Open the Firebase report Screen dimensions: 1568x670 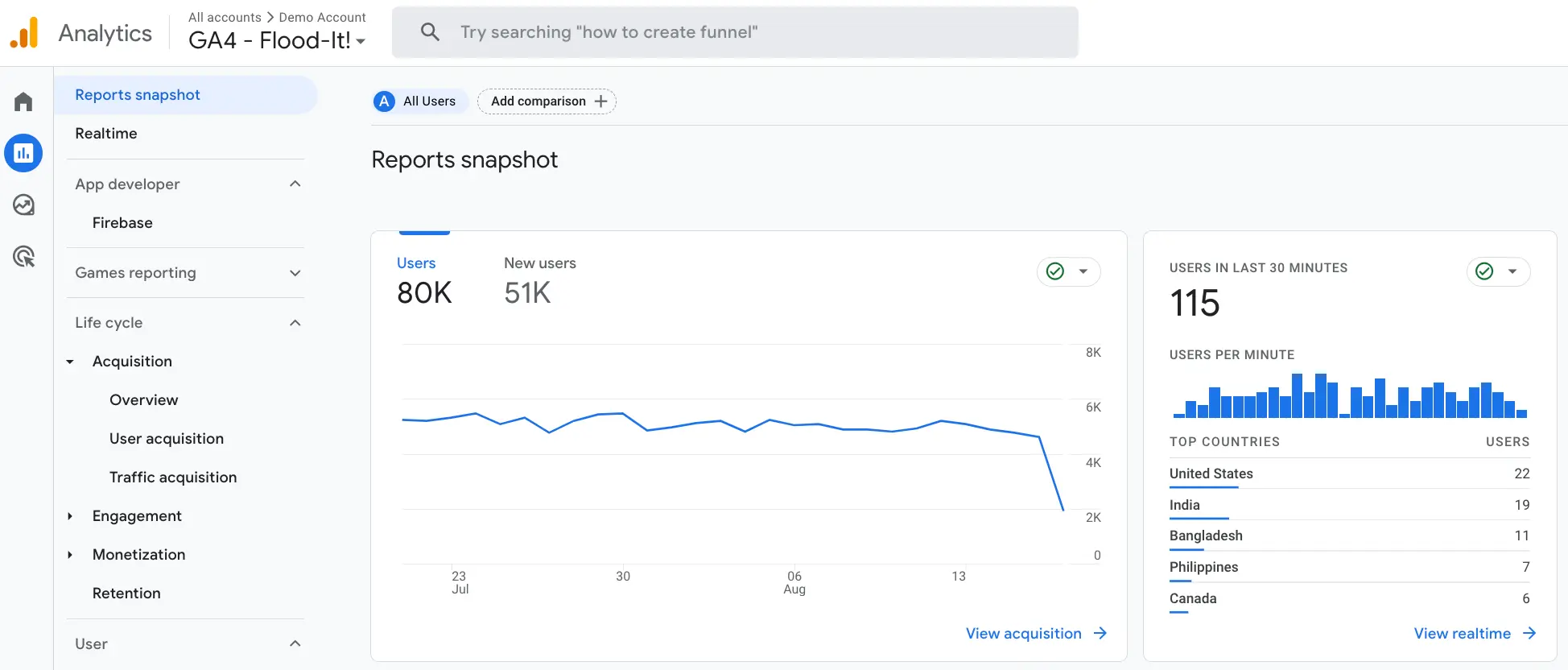coord(122,222)
